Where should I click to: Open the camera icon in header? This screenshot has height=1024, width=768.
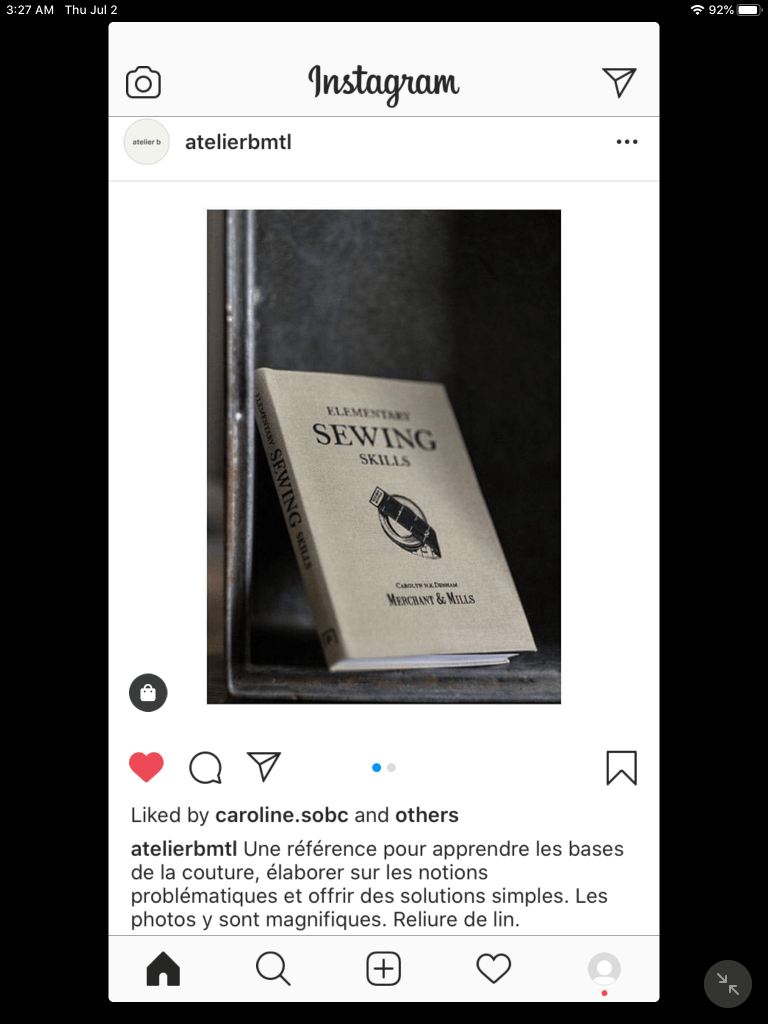143,82
